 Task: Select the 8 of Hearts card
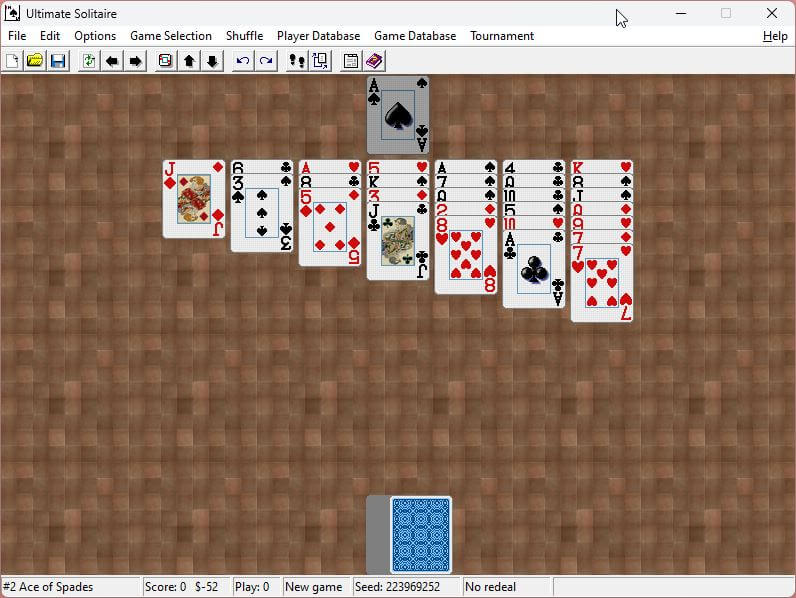coord(466,255)
